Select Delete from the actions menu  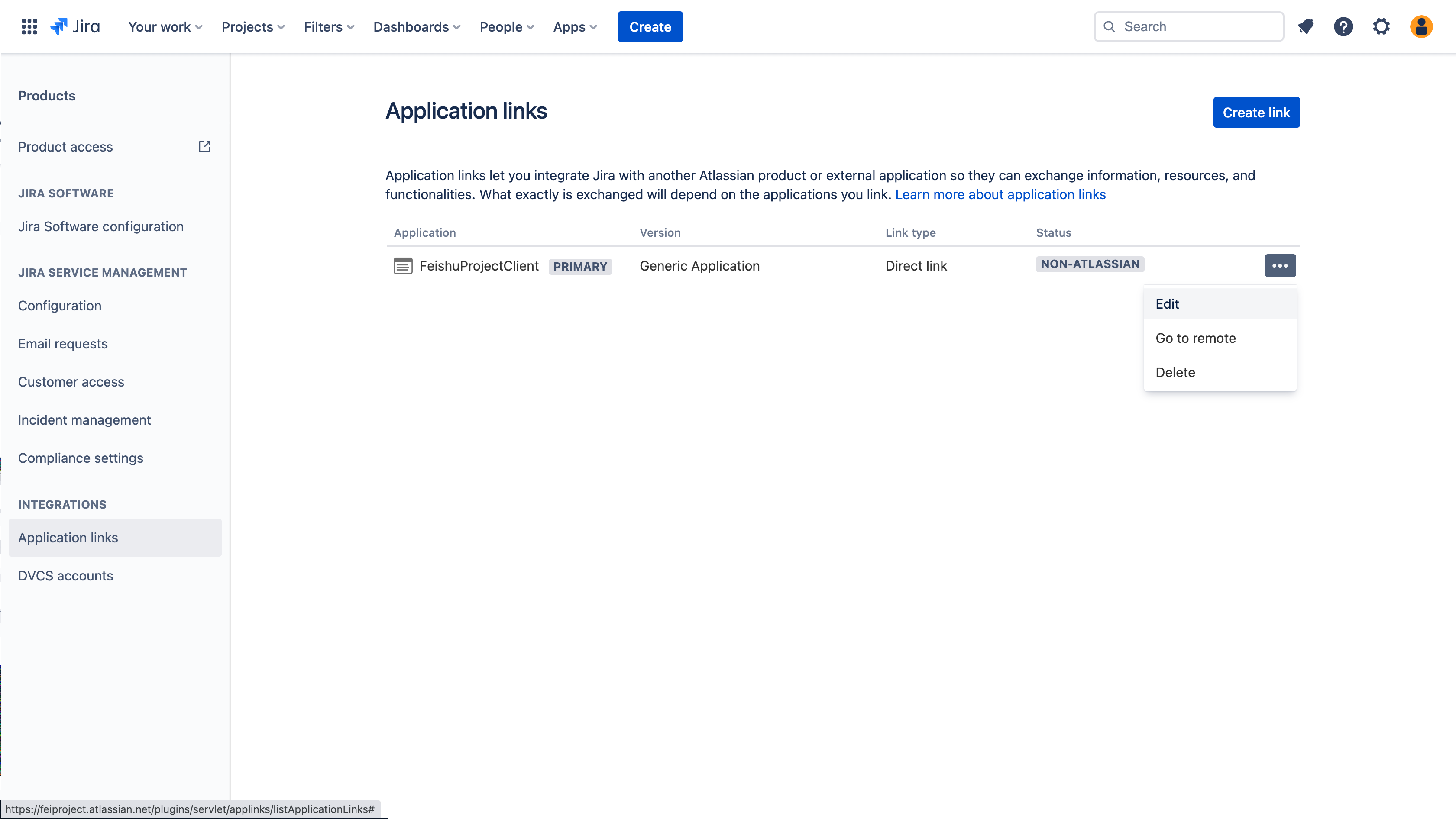point(1220,372)
